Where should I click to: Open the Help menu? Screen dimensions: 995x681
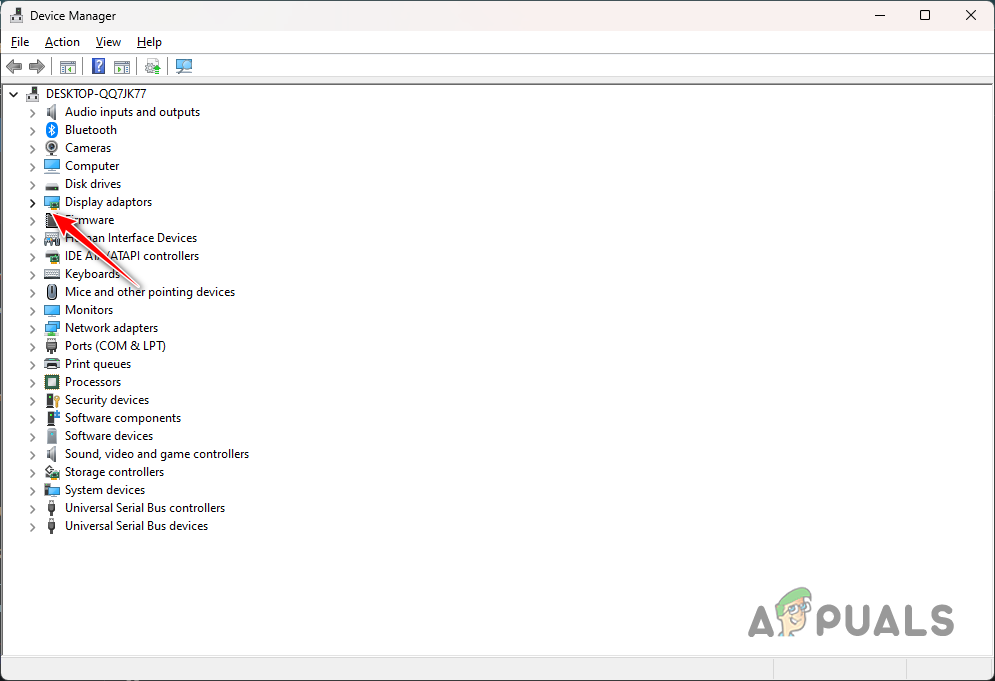(149, 42)
